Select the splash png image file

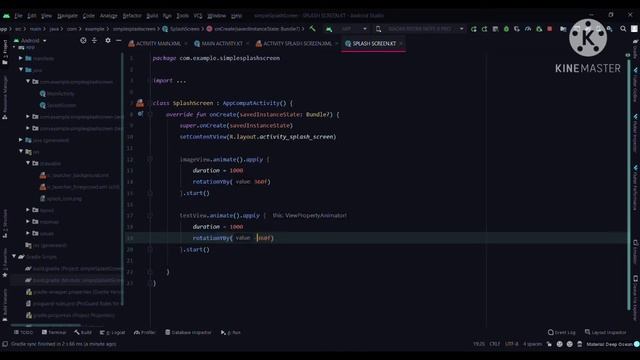[61, 198]
